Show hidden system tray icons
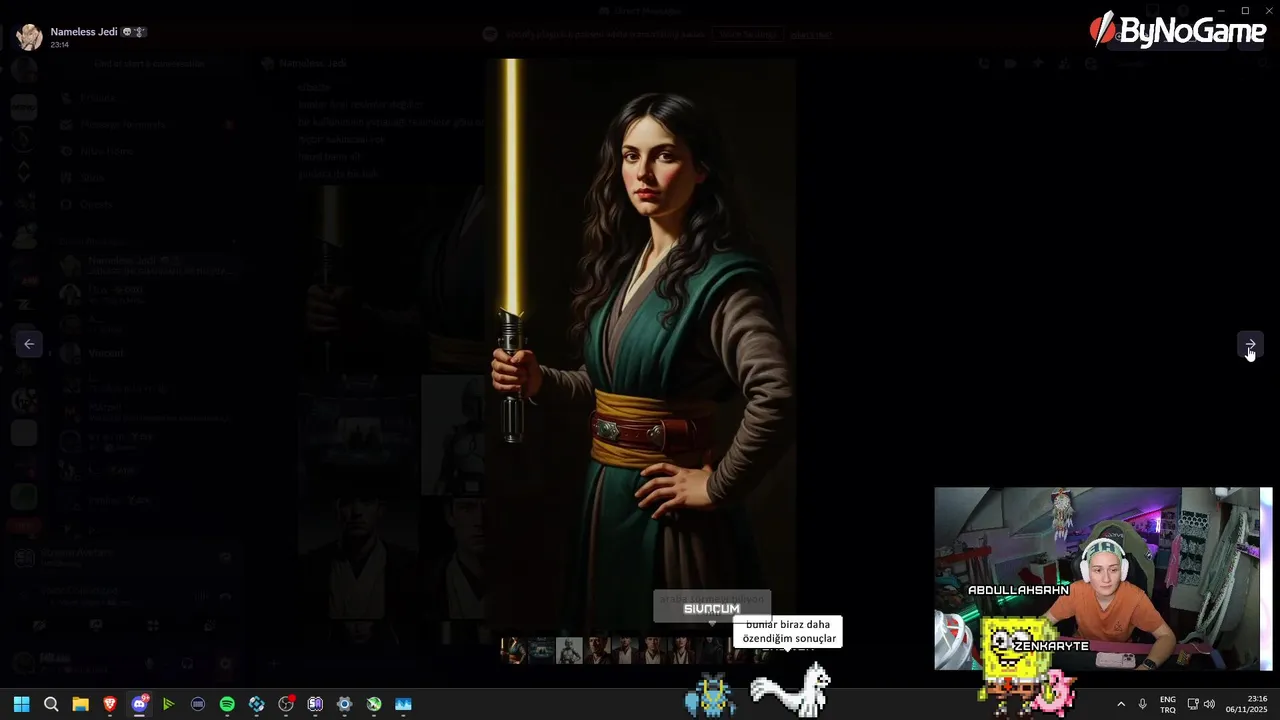This screenshot has height=720, width=1280. (1120, 704)
